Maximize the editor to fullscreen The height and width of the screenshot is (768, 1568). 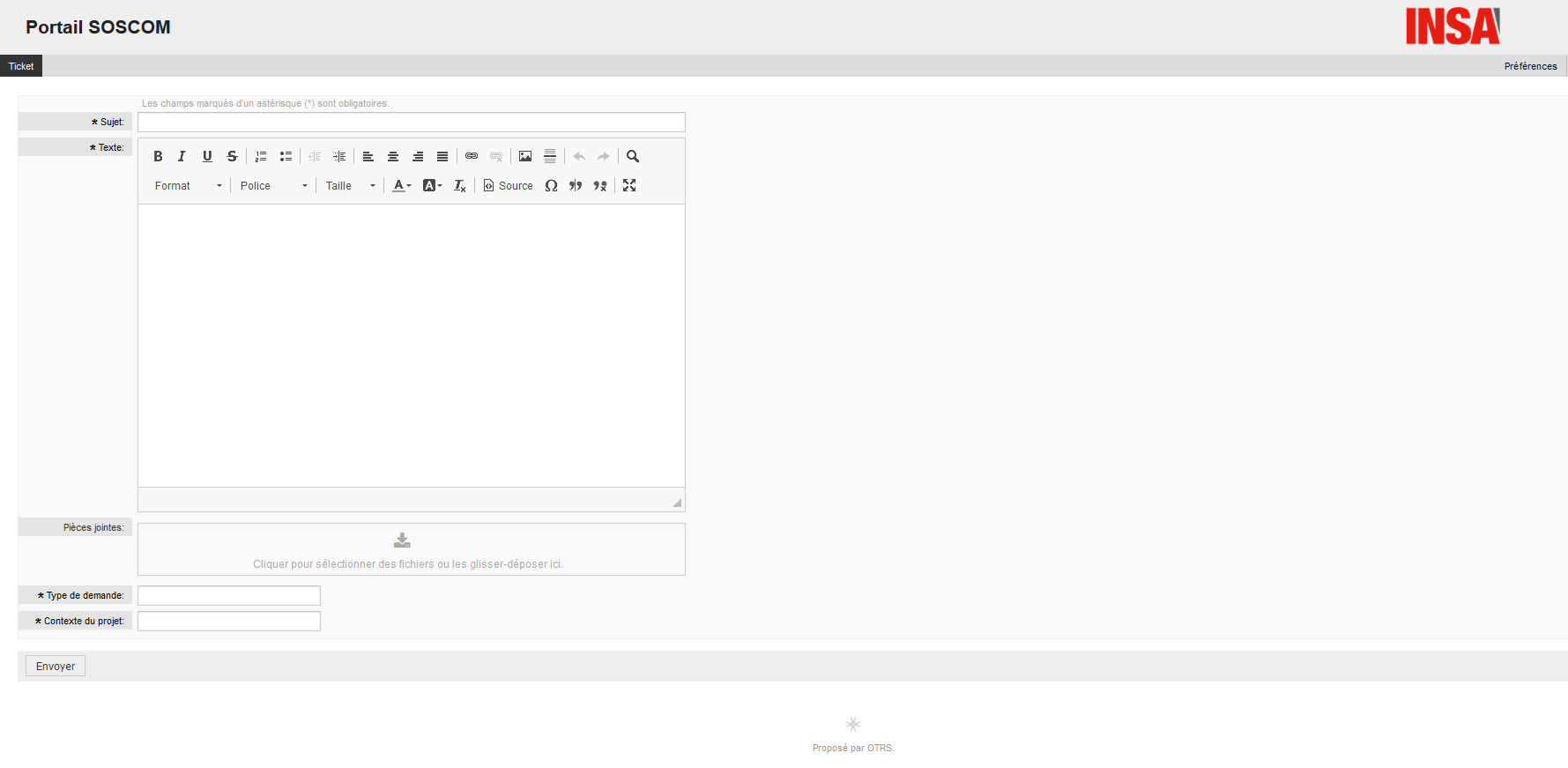(x=629, y=185)
